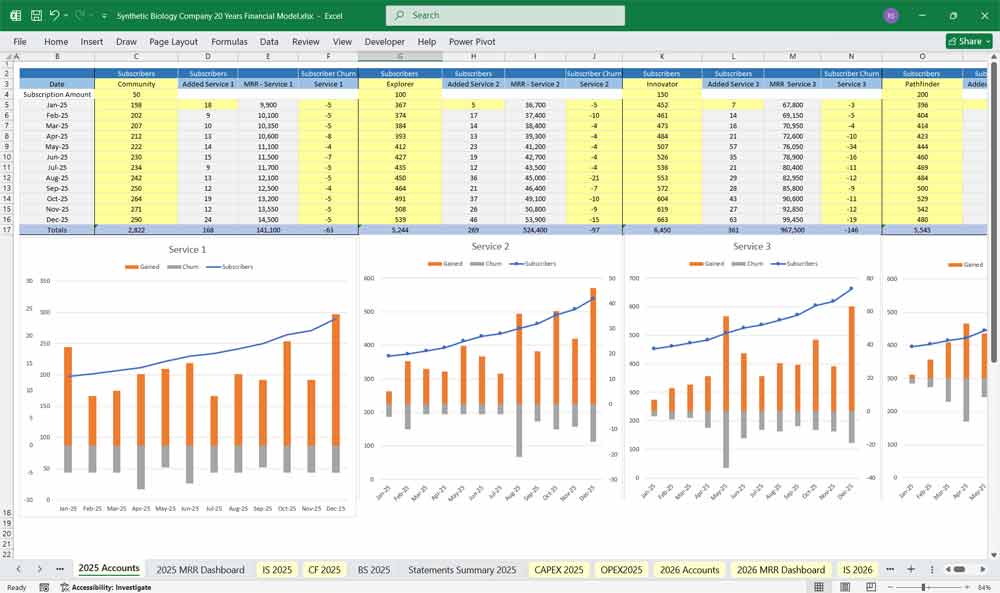This screenshot has width=1000, height=593.
Task: Switch to the Power Pivot ribbon tab
Action: click(472, 41)
